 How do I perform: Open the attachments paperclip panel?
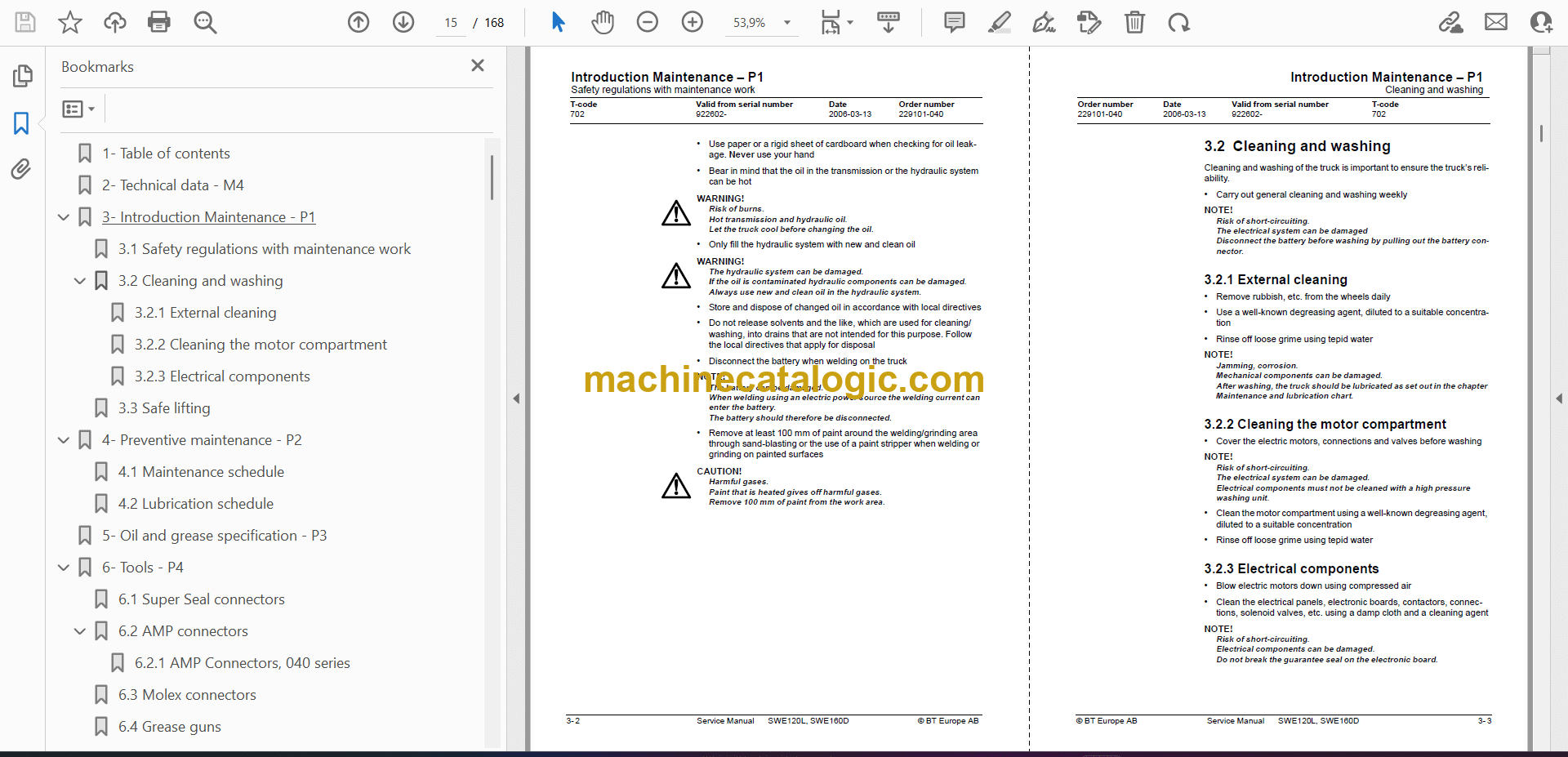pyautogui.click(x=21, y=169)
